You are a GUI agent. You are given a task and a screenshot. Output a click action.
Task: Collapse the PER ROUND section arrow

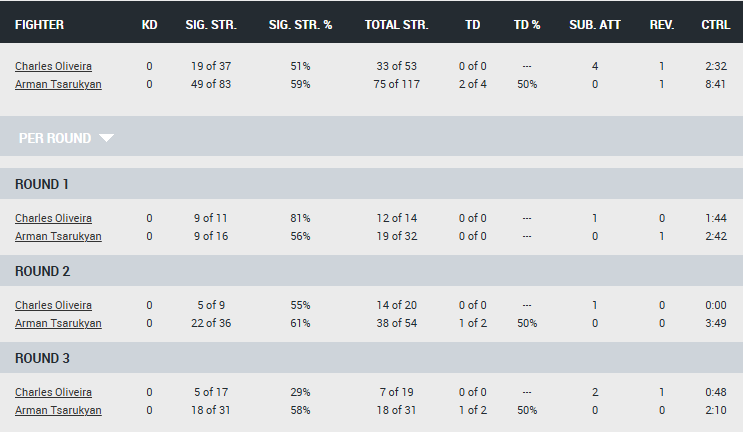click(106, 138)
